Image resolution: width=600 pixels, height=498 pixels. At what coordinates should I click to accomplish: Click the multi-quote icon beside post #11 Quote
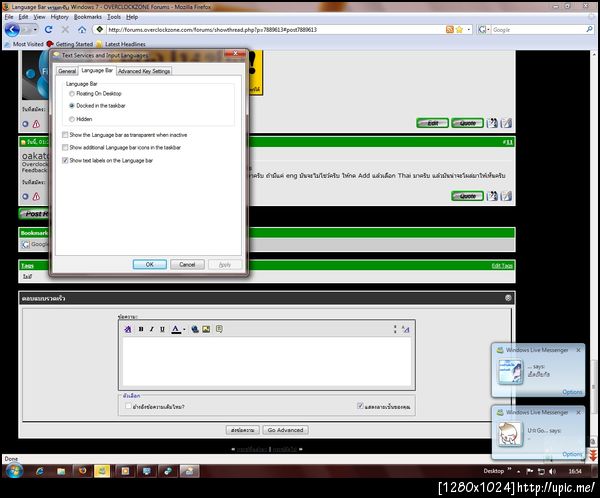coord(492,196)
